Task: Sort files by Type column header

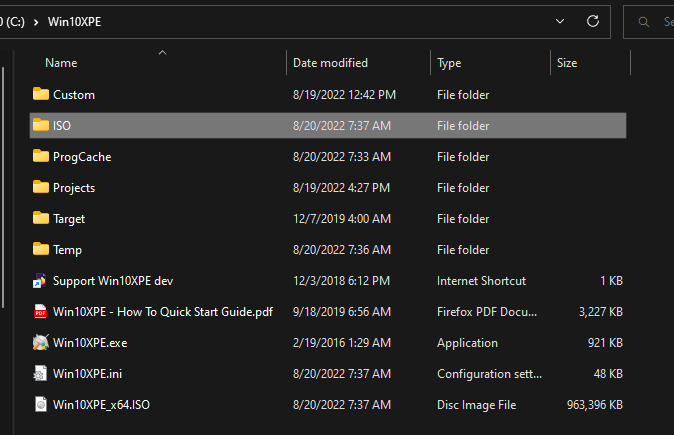Action: coord(449,63)
